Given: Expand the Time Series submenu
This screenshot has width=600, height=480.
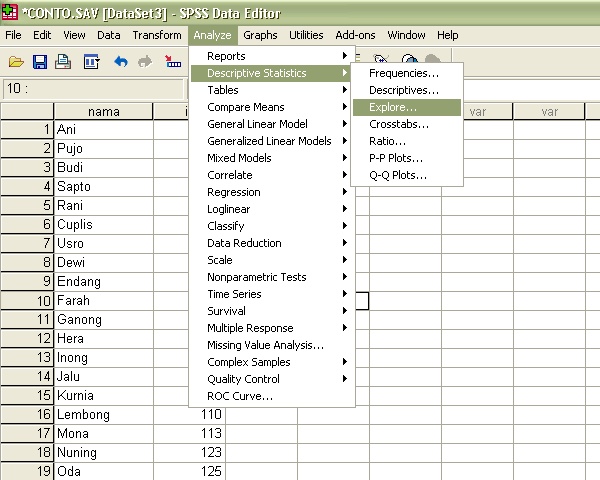Looking at the screenshot, I should pyautogui.click(x=272, y=294).
